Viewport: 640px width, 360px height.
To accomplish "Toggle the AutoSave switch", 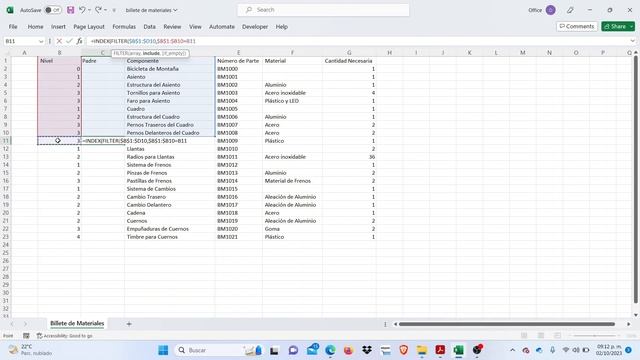I will (x=53, y=10).
